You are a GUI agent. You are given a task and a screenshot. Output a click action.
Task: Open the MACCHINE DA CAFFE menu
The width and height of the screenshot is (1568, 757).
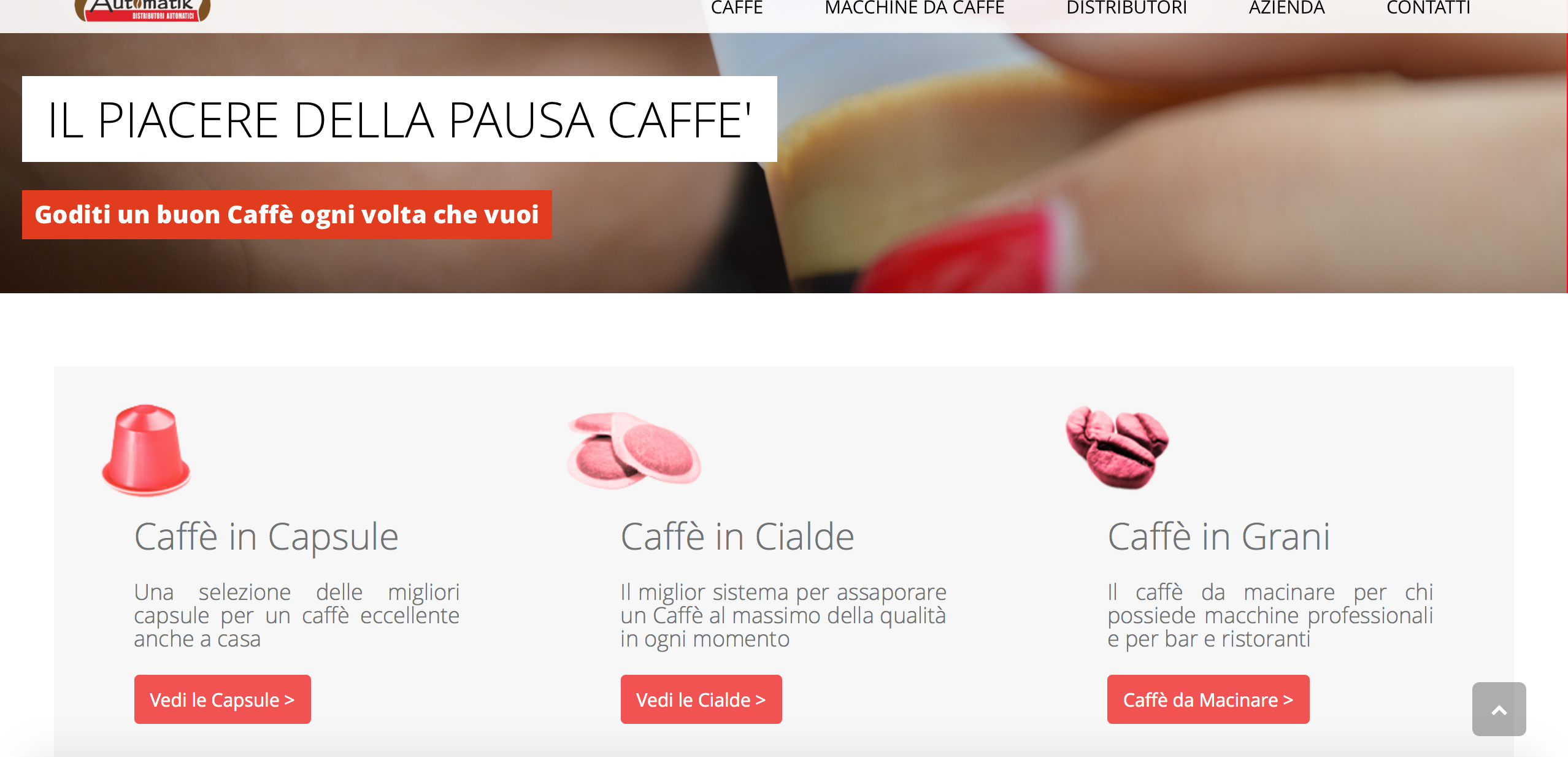914,9
